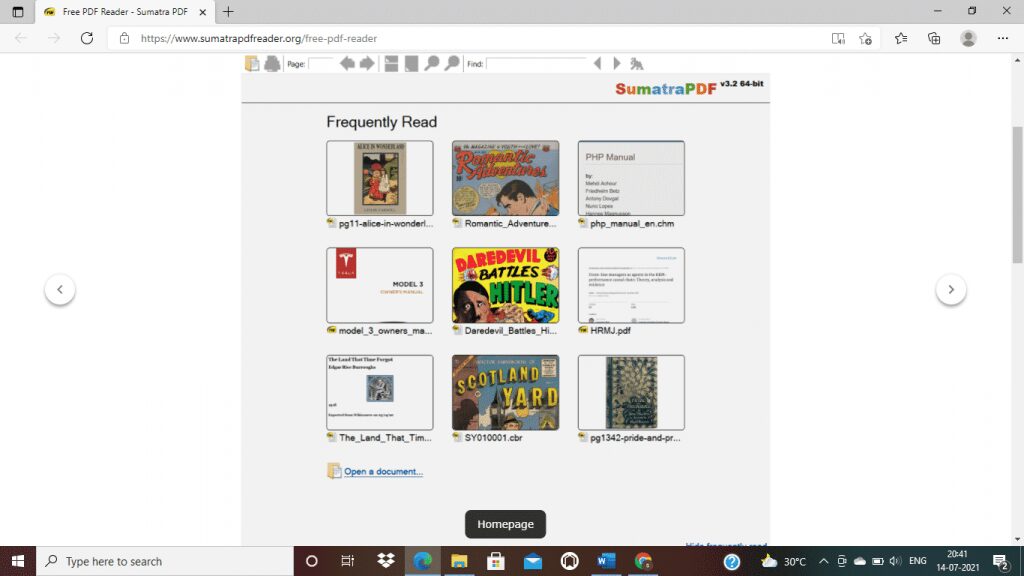
Task: Click the Find Next arrow
Action: point(616,63)
